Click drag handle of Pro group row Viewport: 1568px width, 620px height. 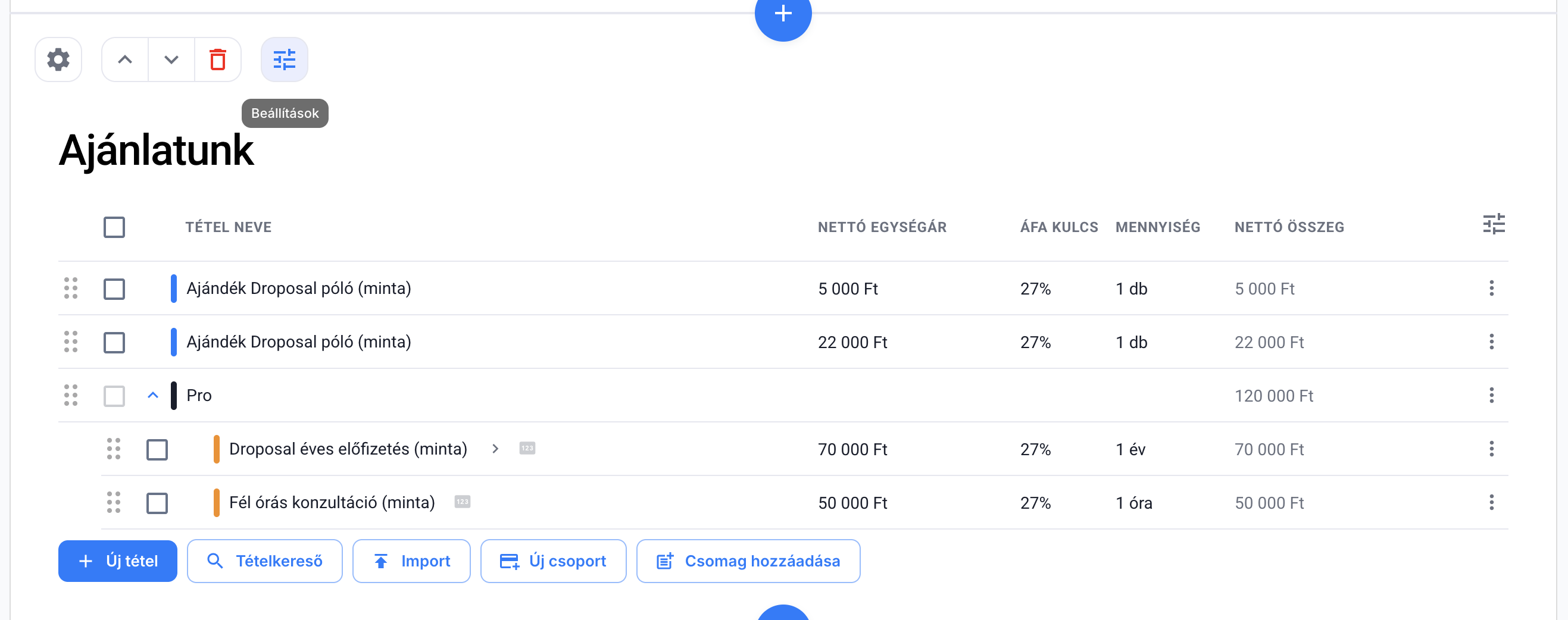(x=71, y=396)
